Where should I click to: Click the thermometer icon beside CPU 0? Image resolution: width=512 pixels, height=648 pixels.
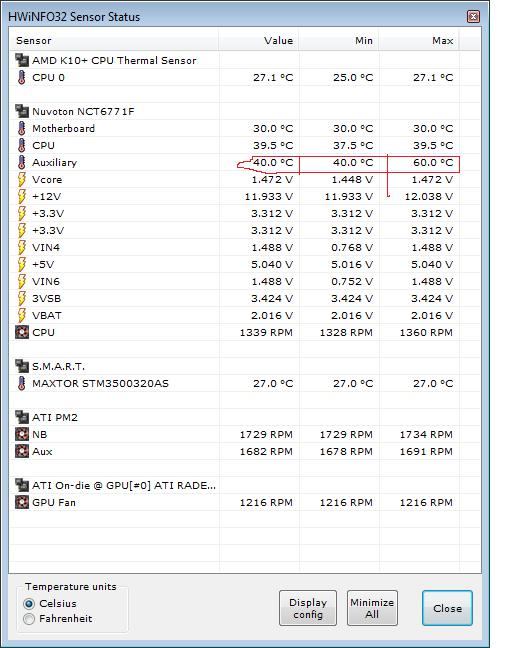(22, 77)
